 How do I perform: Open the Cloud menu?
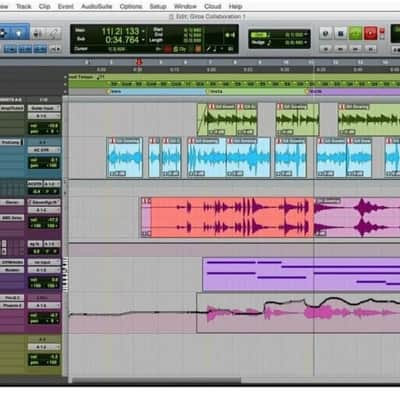(x=213, y=6)
